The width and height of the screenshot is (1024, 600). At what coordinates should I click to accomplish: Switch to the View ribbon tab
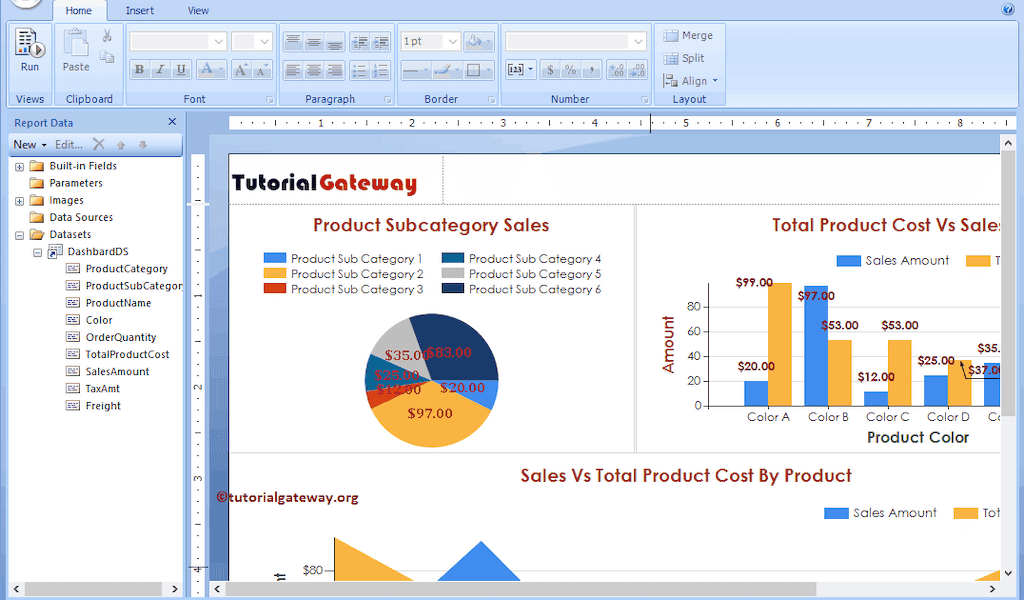197,10
